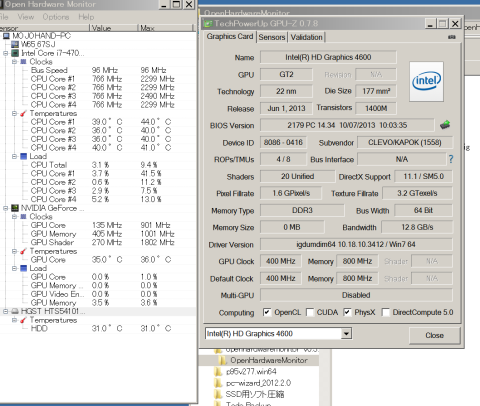Click the Value column header

point(113,28)
